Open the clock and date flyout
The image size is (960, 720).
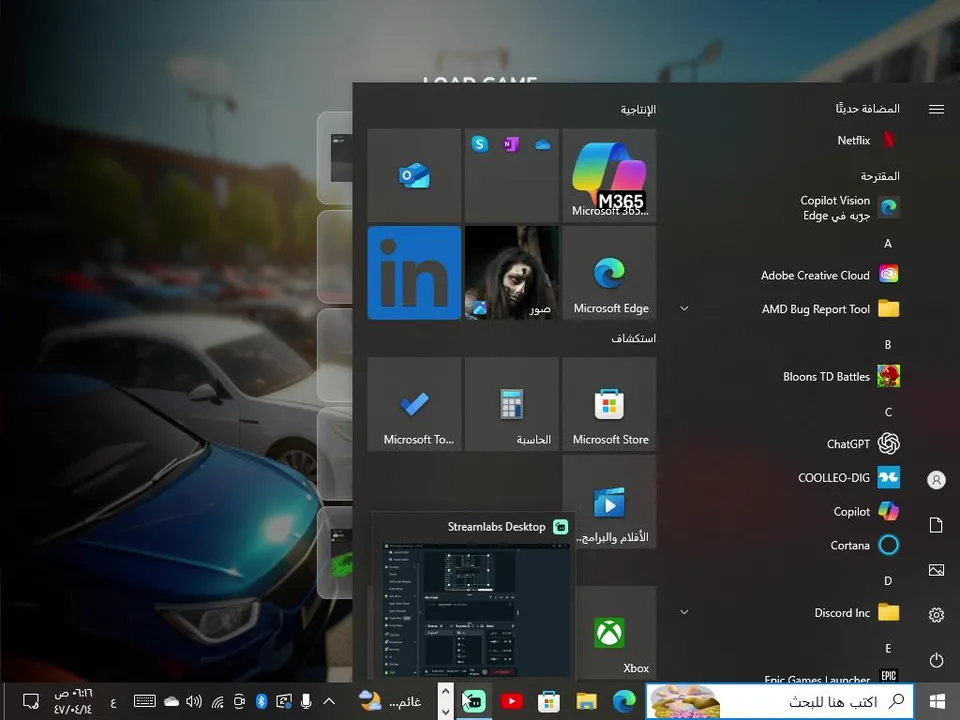click(73, 701)
